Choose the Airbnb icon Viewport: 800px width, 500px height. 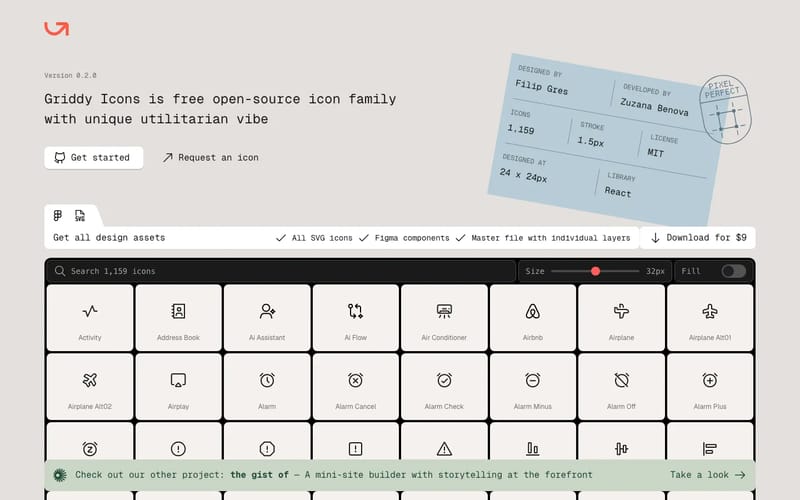pyautogui.click(x=533, y=318)
